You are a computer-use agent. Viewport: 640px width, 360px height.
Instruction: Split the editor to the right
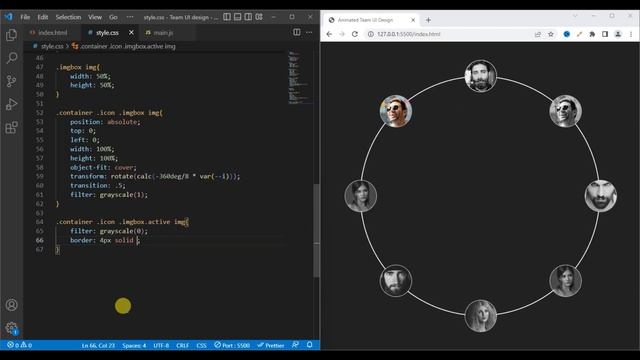tap(297, 32)
